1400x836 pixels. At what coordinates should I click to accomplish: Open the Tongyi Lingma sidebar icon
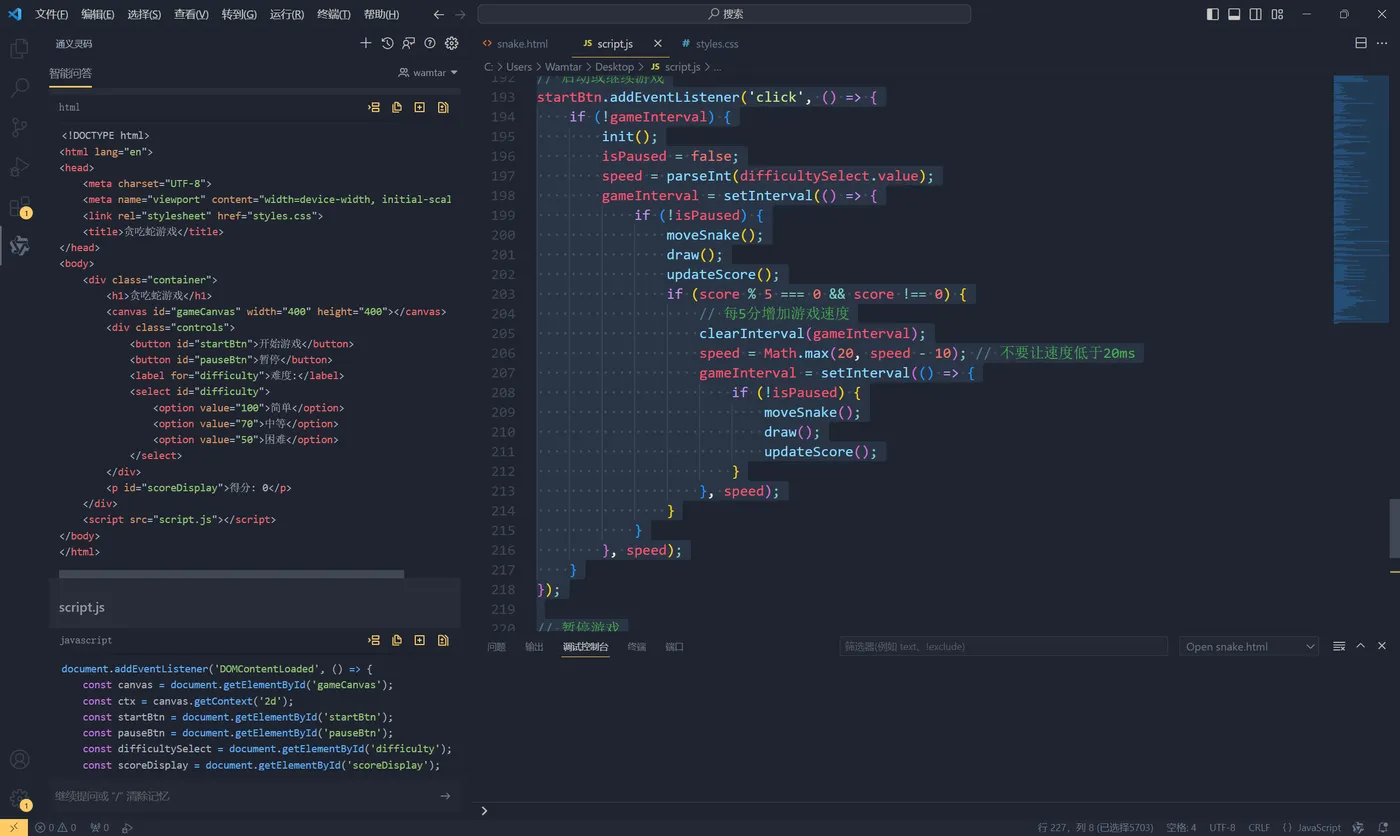click(x=19, y=245)
